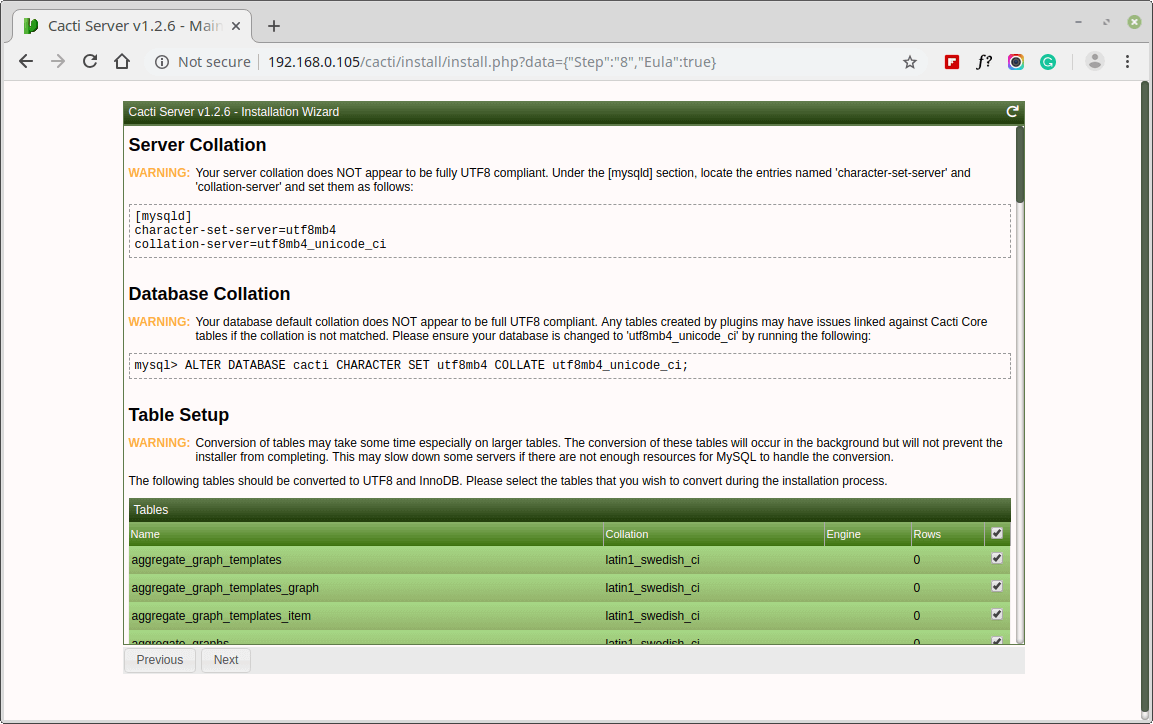This screenshot has width=1153, height=724.
Task: Reload the page with the refresh icon
Action: coord(90,62)
